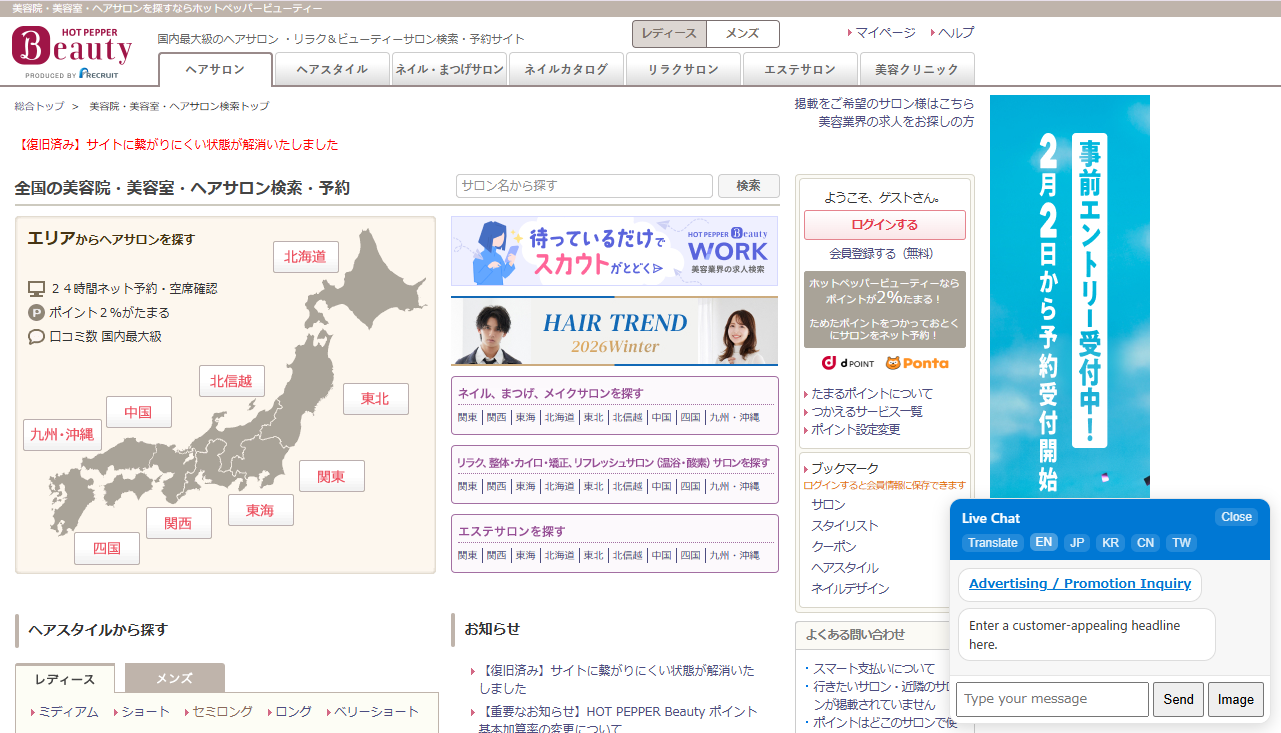Open the Hot Pepper Beauty WORK scout banner
The image size is (1281, 733).
point(614,251)
